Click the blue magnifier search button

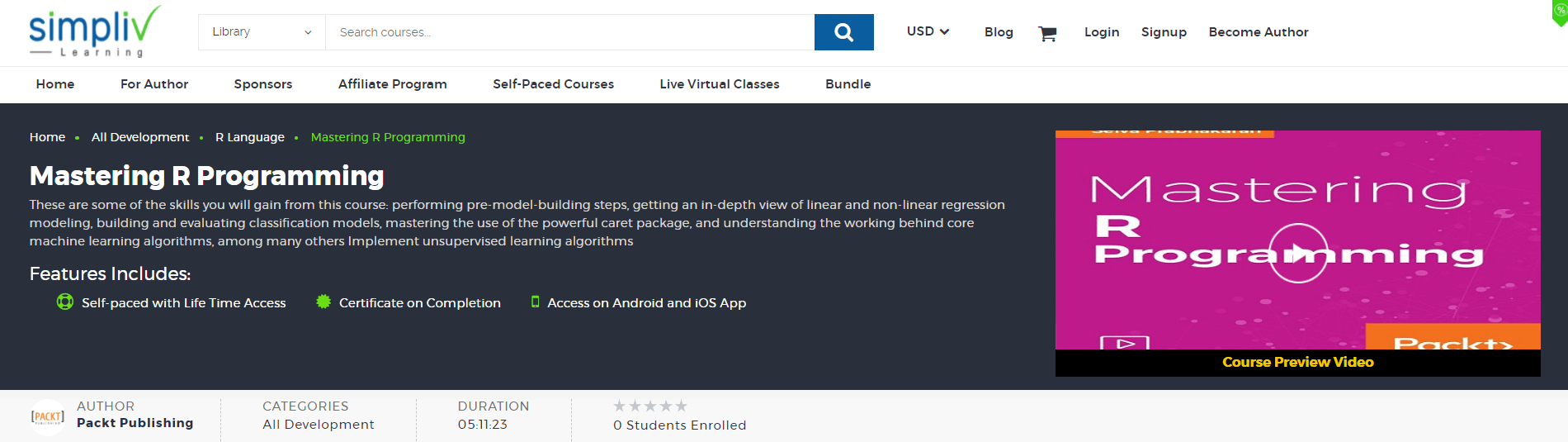[843, 32]
